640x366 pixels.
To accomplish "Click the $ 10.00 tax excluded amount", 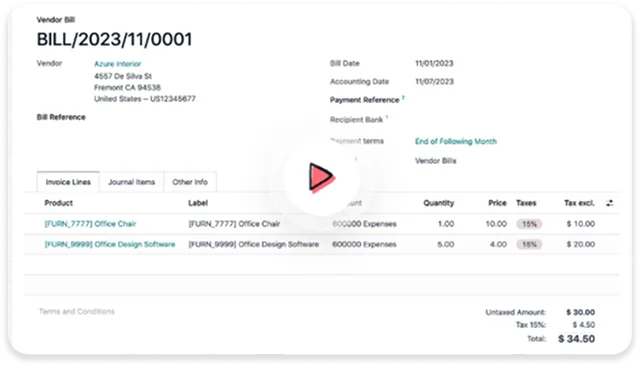I will pyautogui.click(x=580, y=224).
